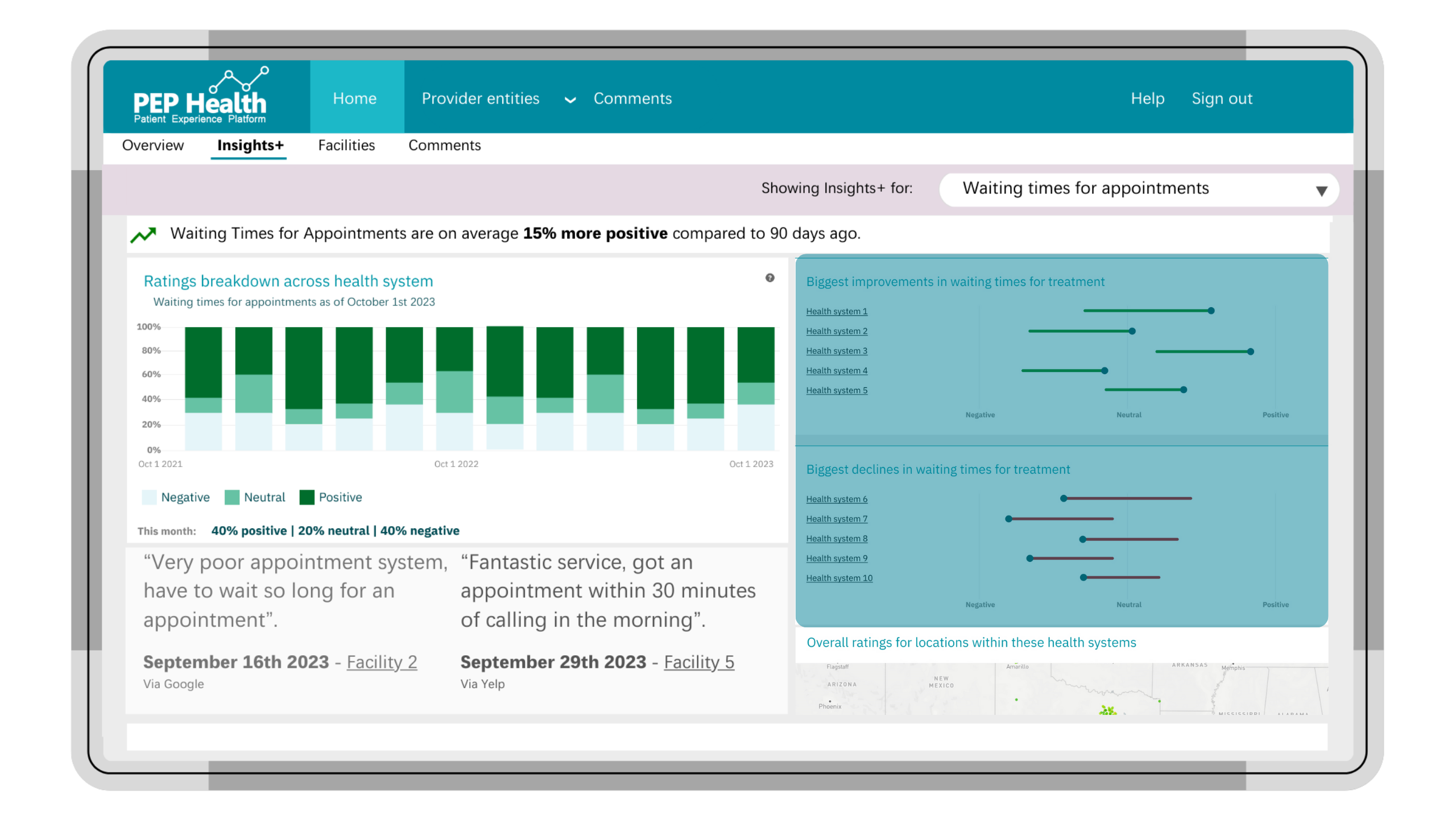
Task: Select Health system 10 link
Action: (x=839, y=578)
